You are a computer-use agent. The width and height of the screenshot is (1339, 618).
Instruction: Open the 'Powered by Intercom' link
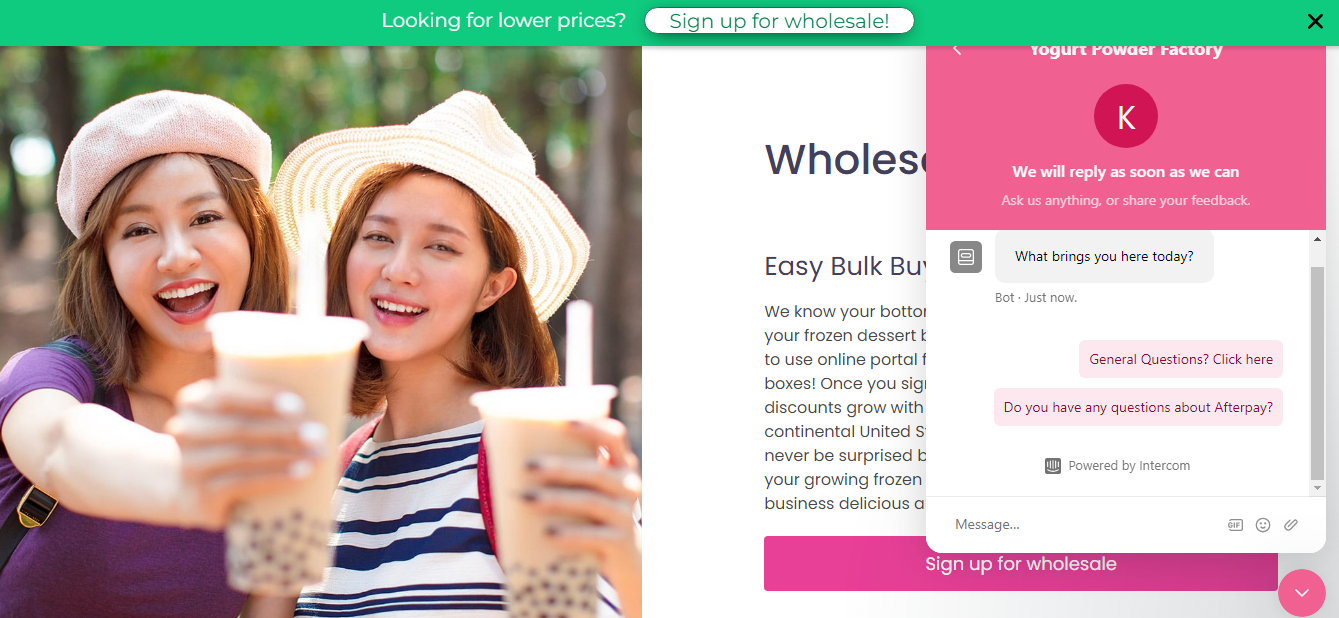pyautogui.click(x=1117, y=466)
